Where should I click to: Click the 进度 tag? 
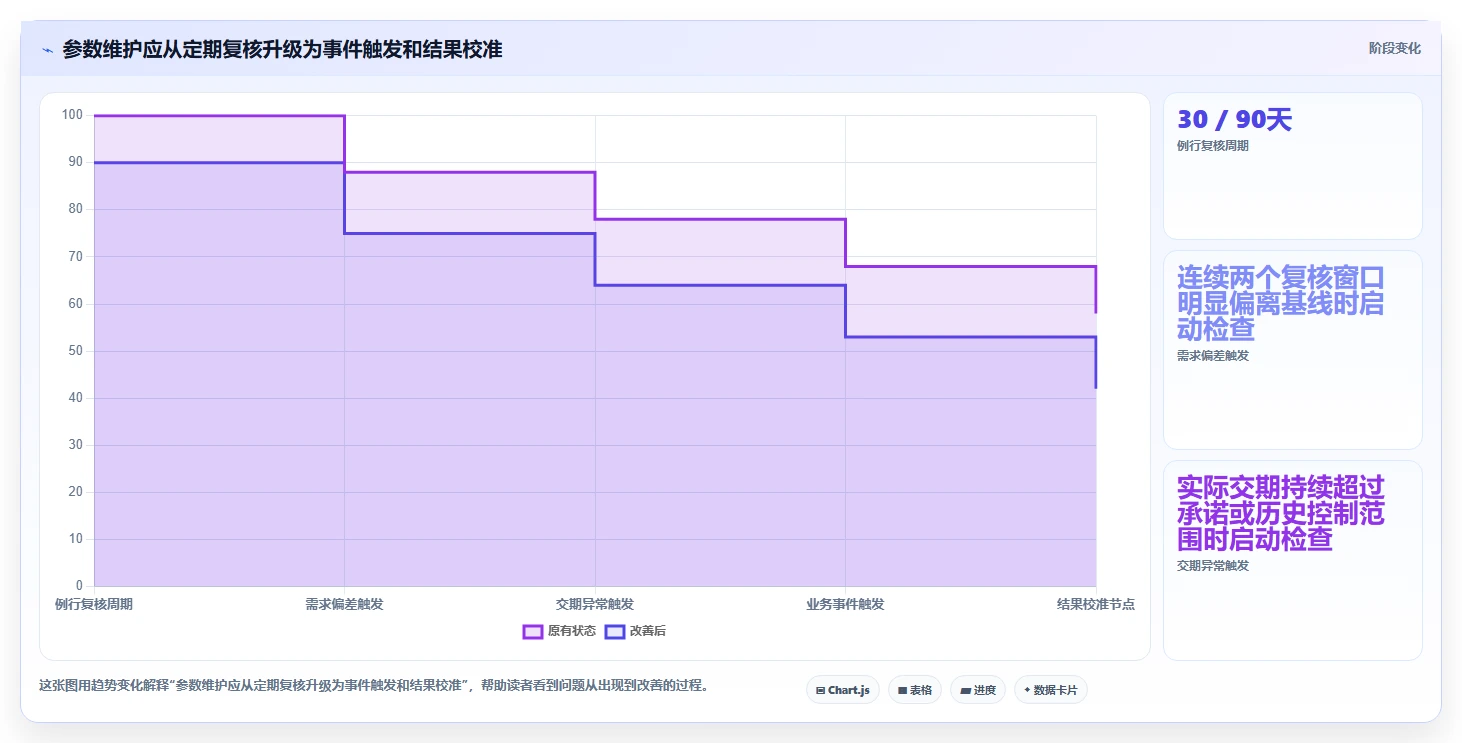977,690
